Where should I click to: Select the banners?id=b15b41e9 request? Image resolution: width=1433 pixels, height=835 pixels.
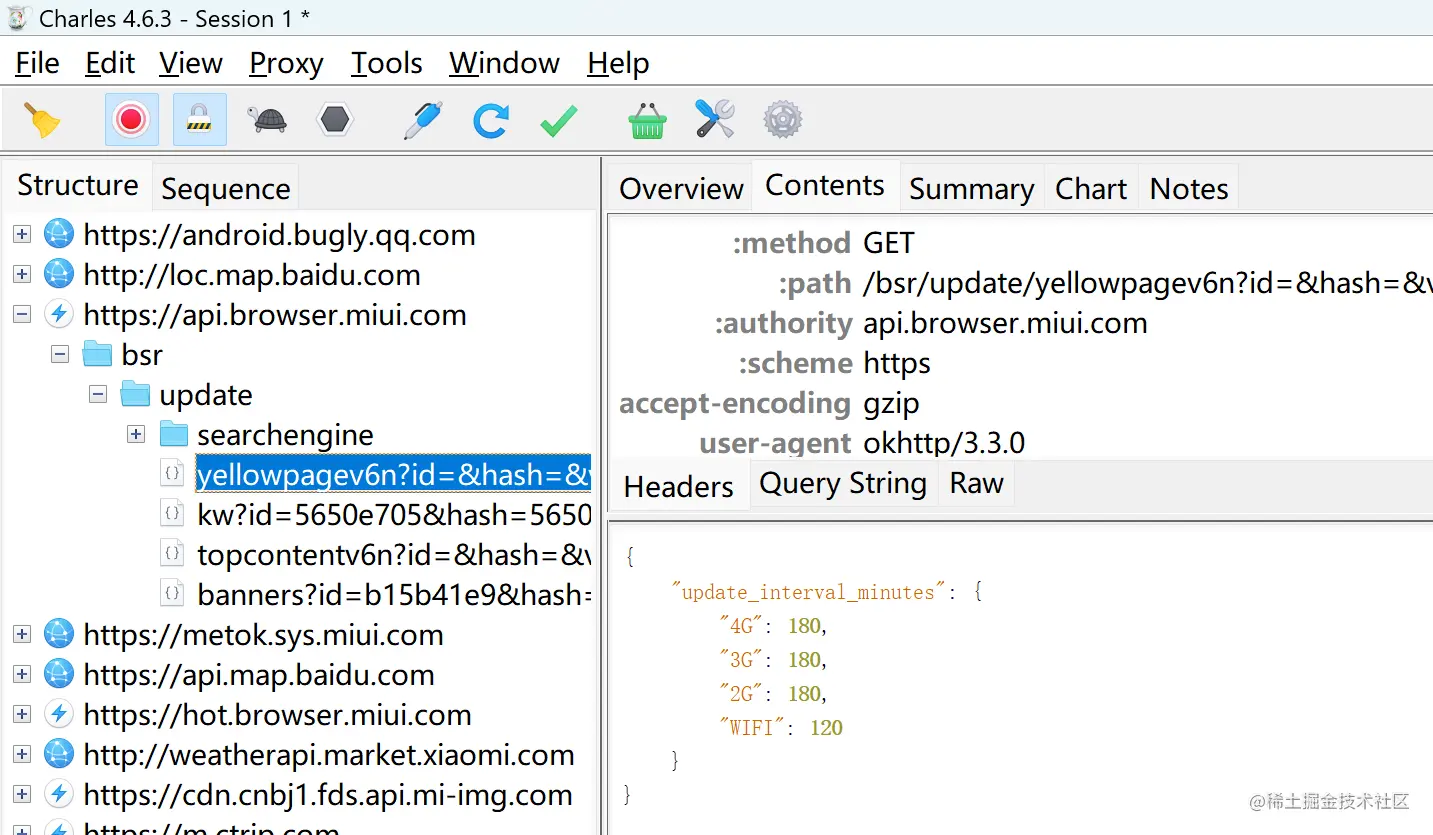coord(394,595)
